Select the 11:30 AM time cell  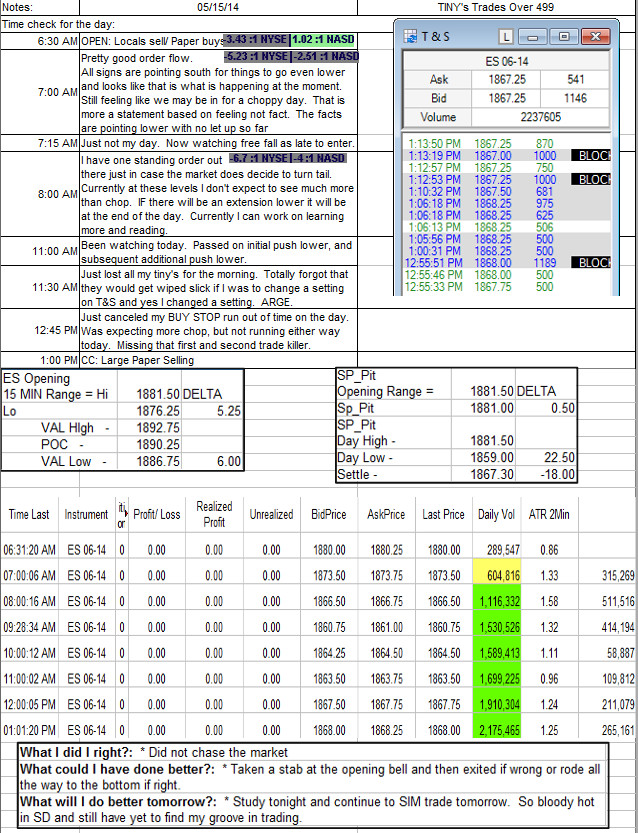(40, 287)
